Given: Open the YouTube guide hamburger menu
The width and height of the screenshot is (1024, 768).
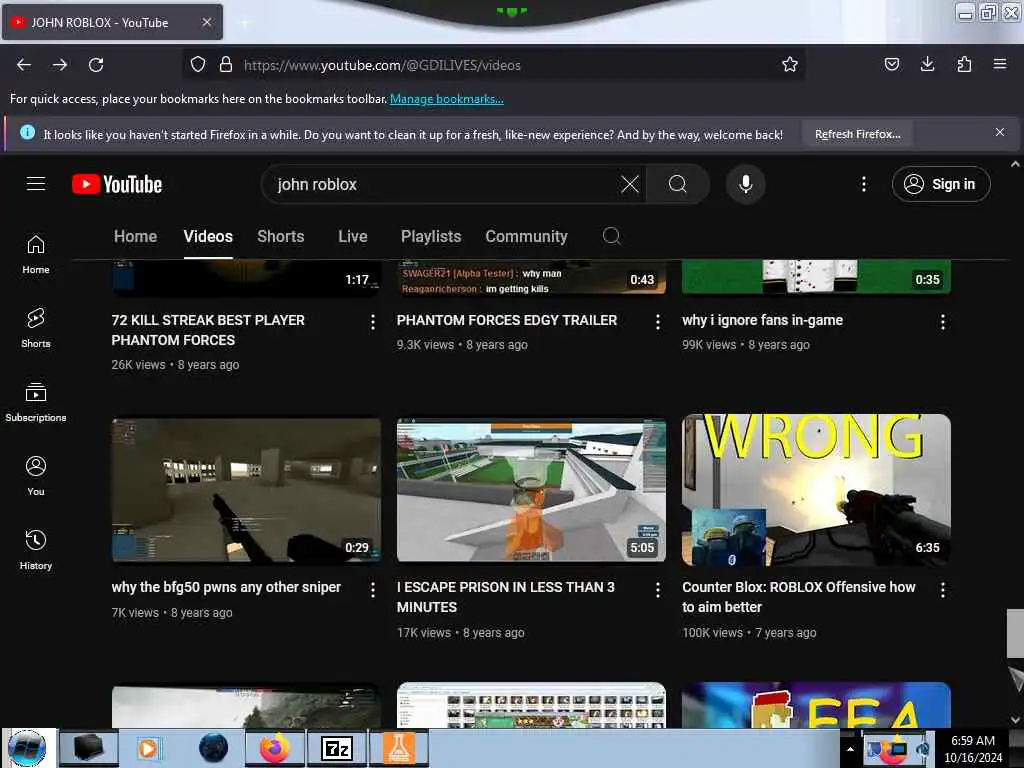Looking at the screenshot, I should coord(36,184).
